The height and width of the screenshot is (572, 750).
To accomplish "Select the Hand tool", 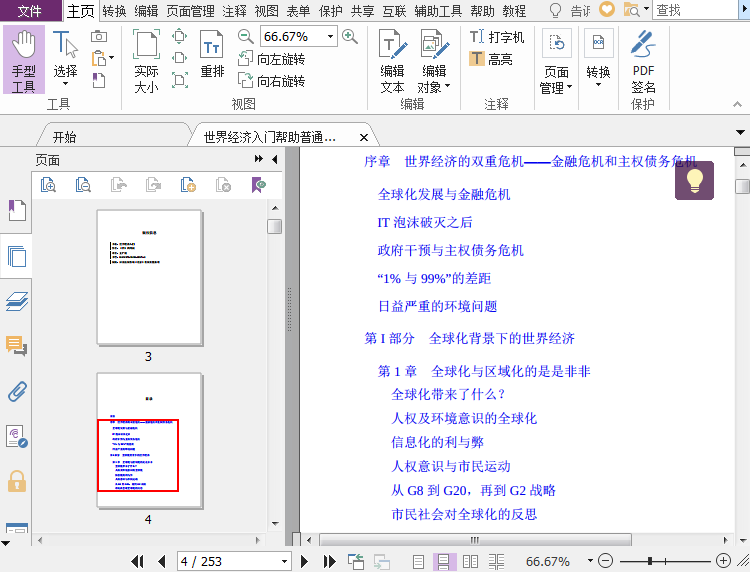I will (23, 60).
